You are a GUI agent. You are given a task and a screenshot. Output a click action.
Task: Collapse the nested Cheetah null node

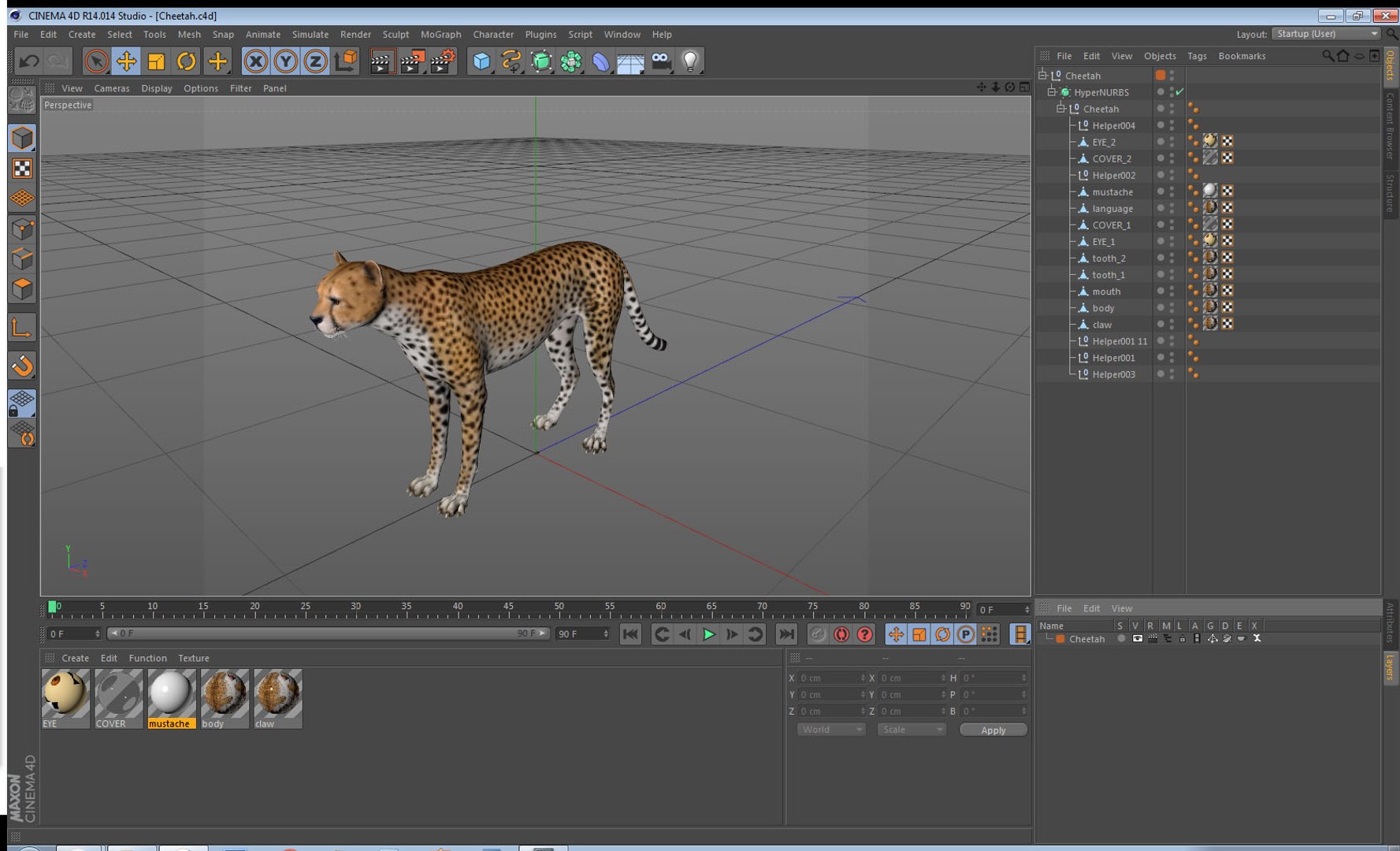(x=1060, y=109)
